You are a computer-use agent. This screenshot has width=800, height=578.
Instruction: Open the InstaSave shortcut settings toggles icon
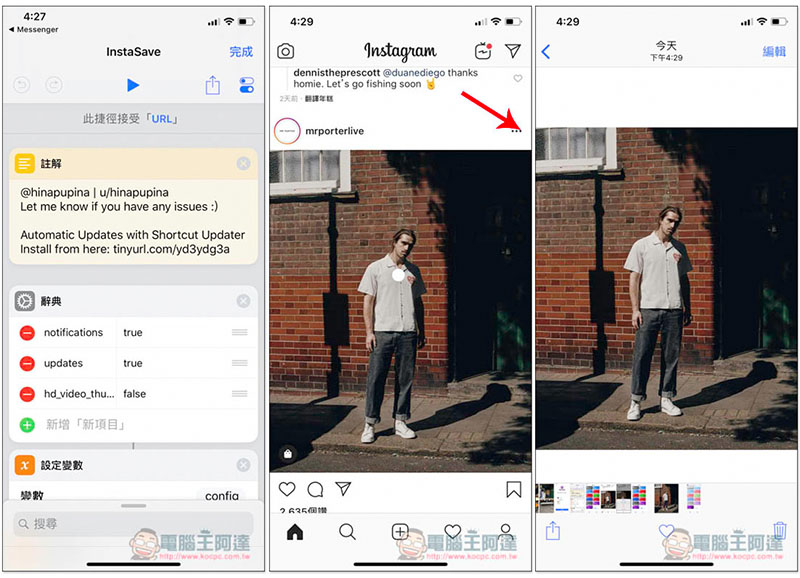[246, 85]
